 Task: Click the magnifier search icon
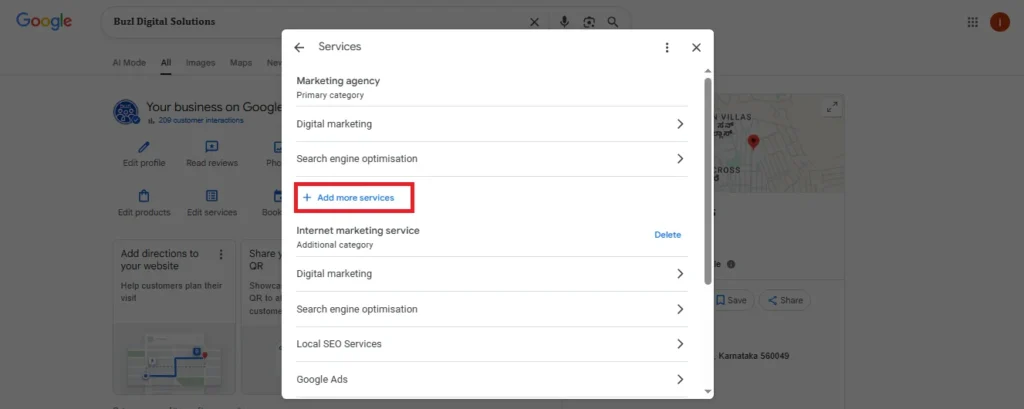point(613,22)
